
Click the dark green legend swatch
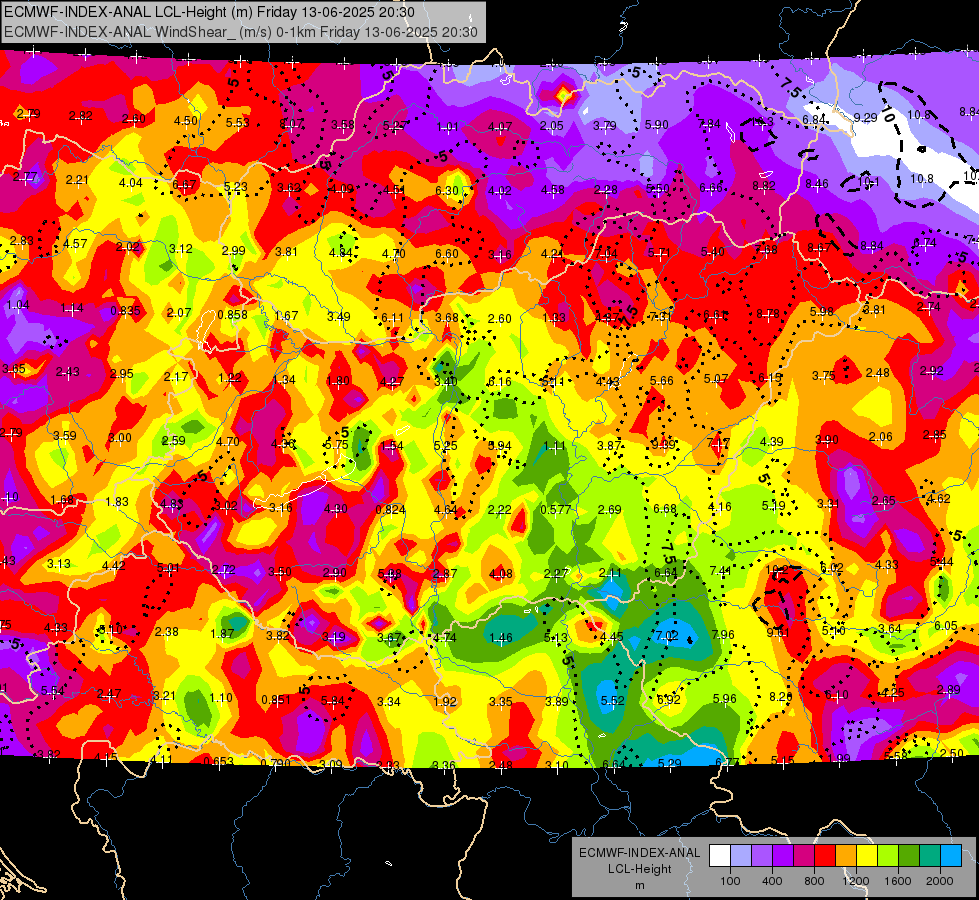908,856
